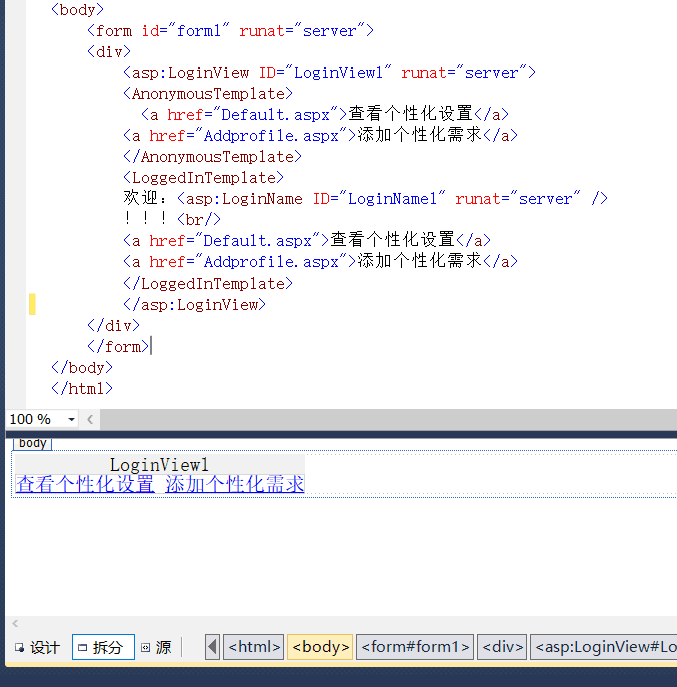Click the LoginView1 control header in design view
Screen dimensions: 677x687
point(160,464)
